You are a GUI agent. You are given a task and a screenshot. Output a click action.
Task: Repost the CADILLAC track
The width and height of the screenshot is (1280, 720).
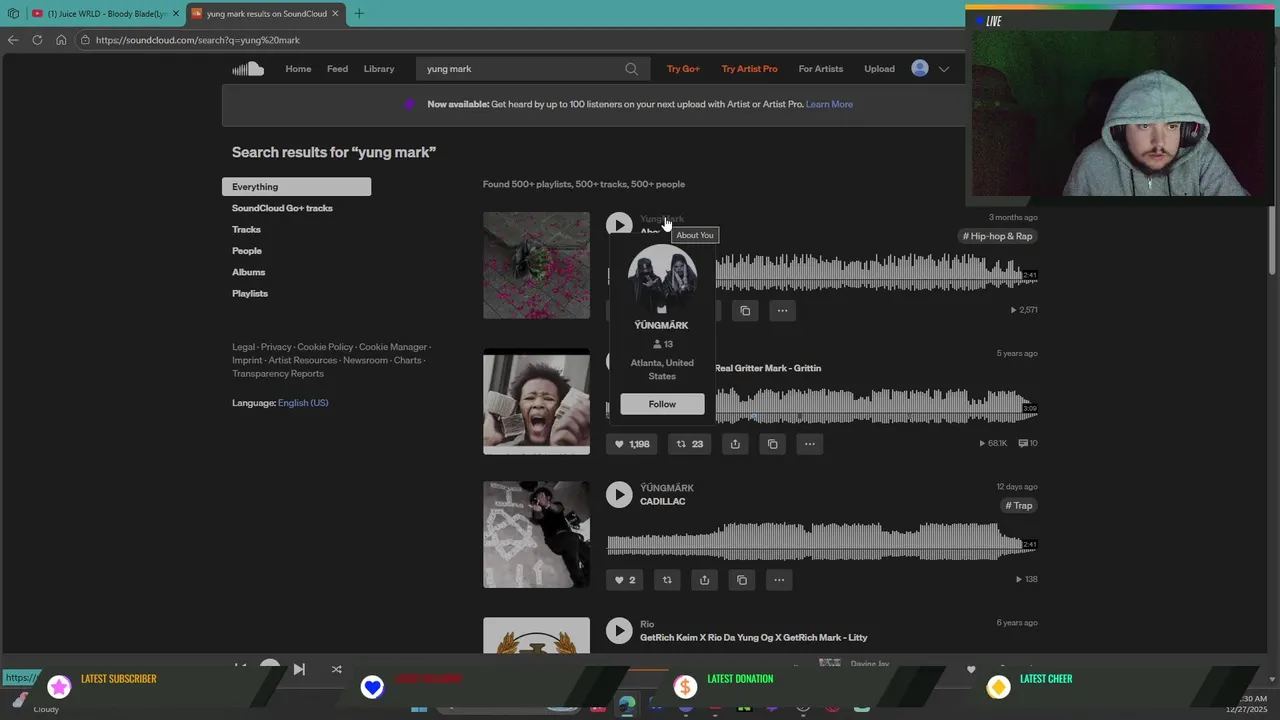click(667, 580)
